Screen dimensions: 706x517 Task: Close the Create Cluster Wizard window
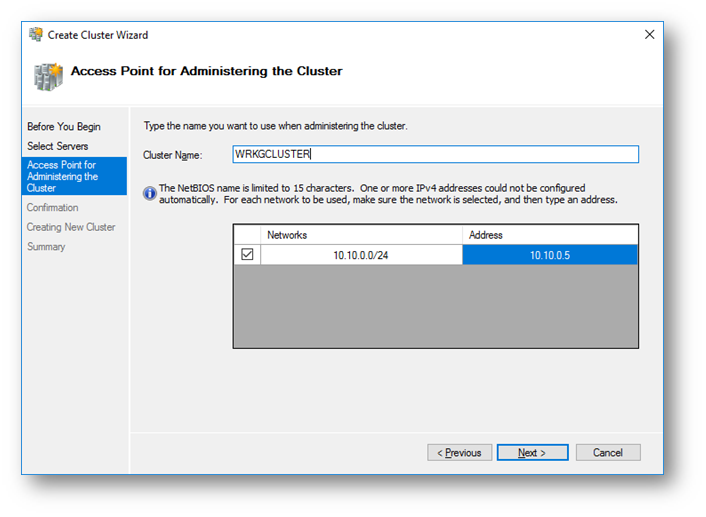coord(649,34)
